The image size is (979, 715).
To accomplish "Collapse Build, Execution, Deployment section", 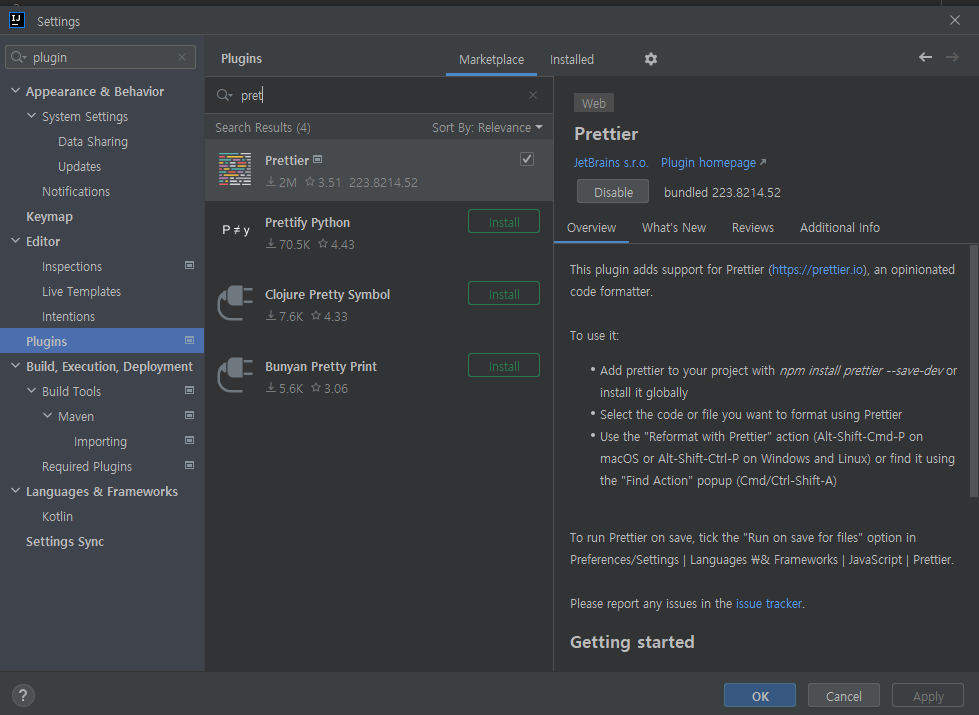I will tap(16, 366).
